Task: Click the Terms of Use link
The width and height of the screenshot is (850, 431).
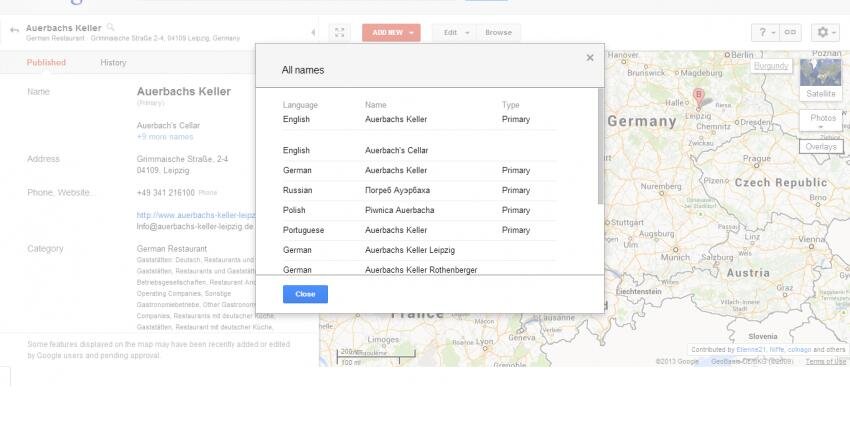Action: tap(825, 361)
